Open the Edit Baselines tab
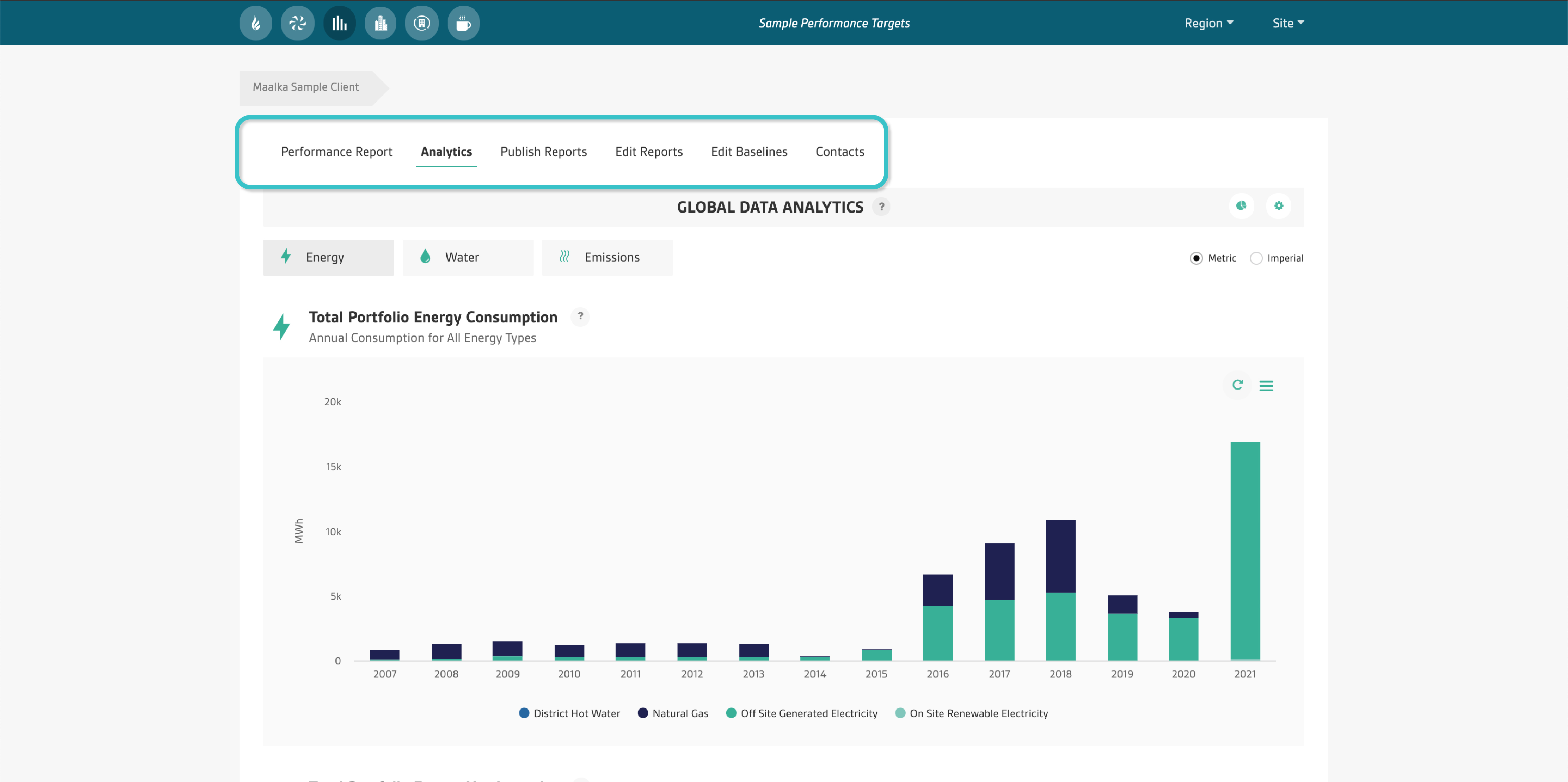The width and height of the screenshot is (1568, 782). point(749,152)
